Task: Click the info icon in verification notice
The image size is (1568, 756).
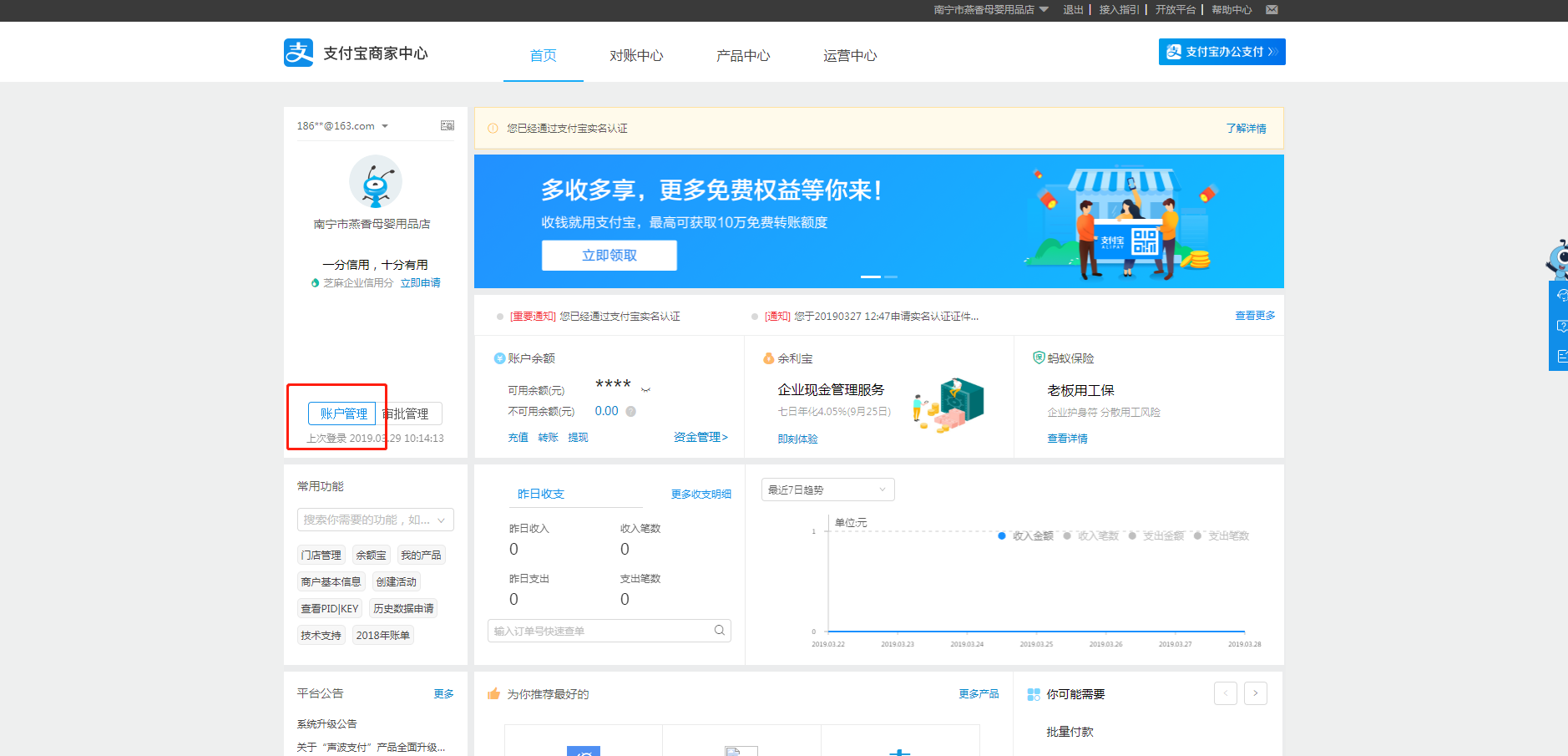Action: coord(493,128)
